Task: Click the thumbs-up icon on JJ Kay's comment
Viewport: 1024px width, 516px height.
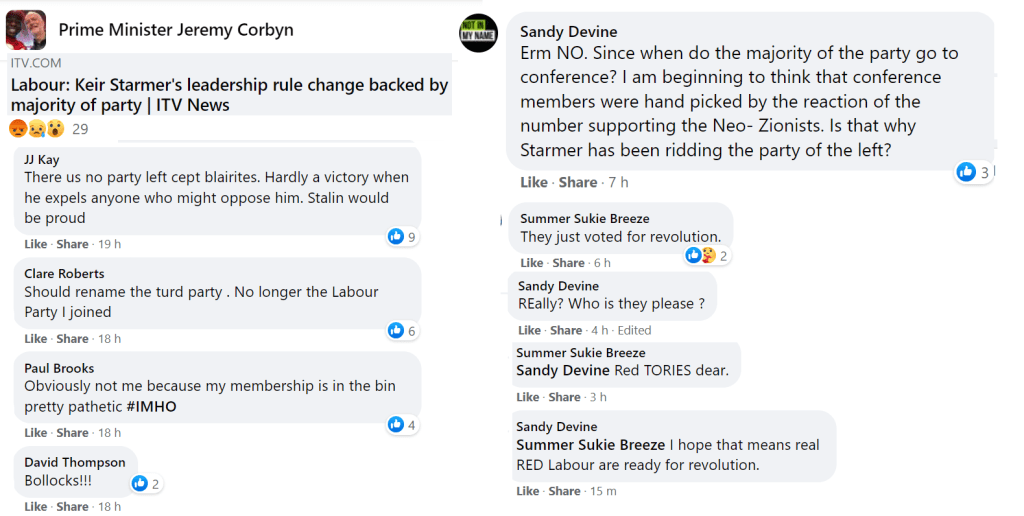Action: pyautogui.click(x=396, y=237)
